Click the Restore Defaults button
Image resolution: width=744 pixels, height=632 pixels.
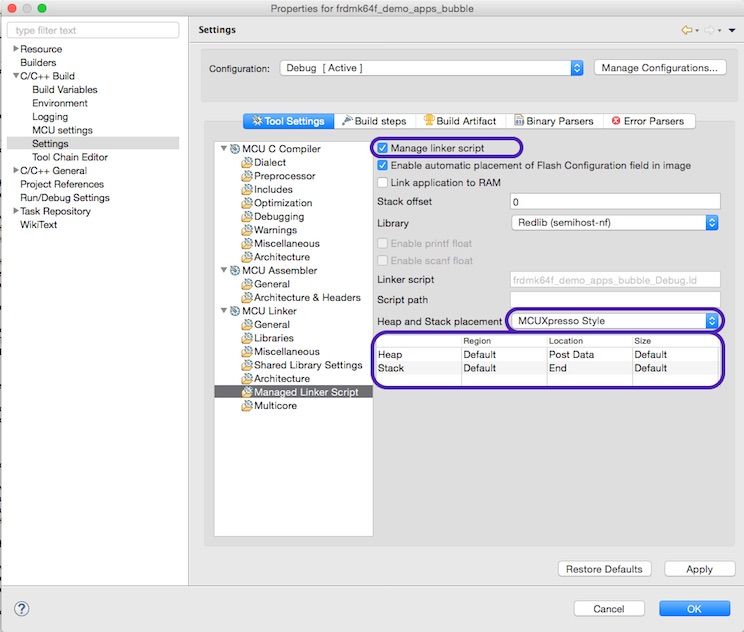604,569
